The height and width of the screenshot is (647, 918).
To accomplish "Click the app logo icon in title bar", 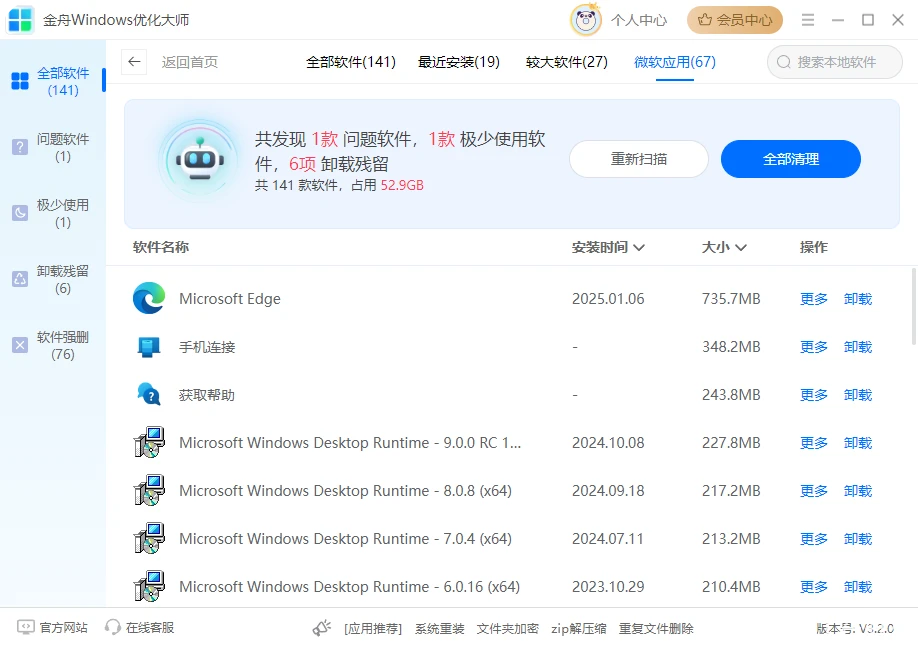I will pos(20,19).
